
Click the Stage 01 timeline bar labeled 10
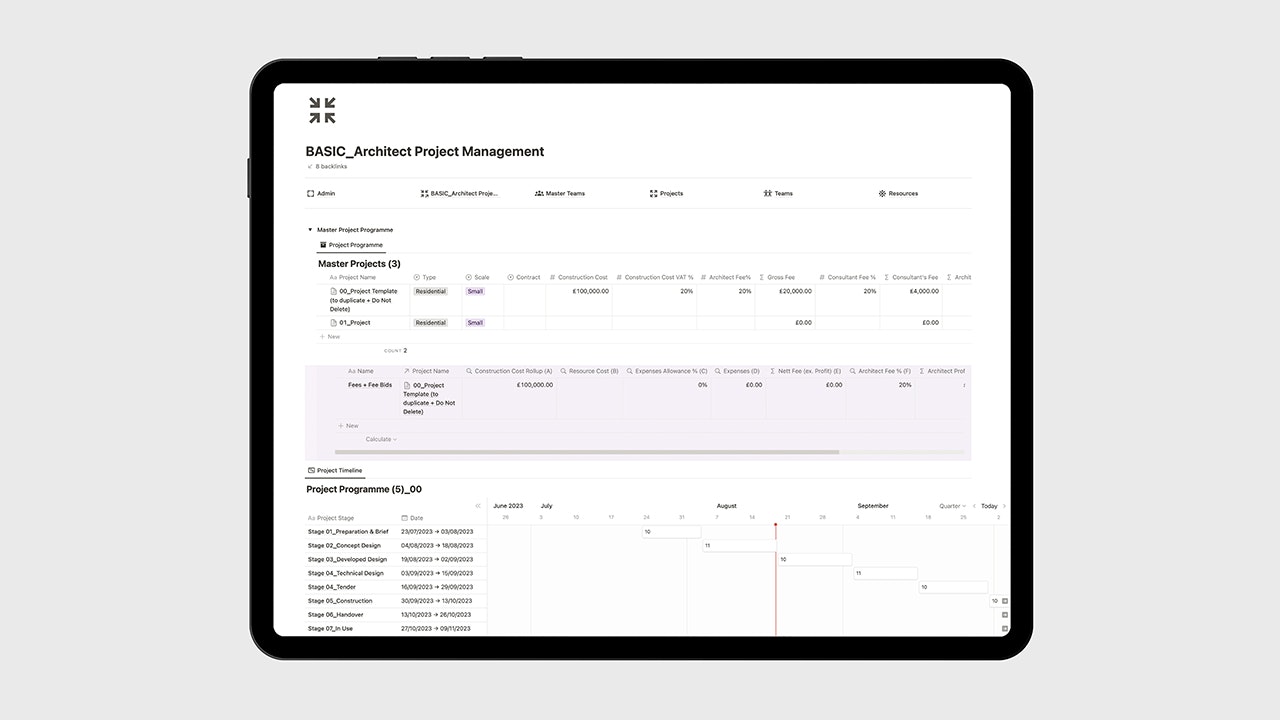[x=671, y=532]
